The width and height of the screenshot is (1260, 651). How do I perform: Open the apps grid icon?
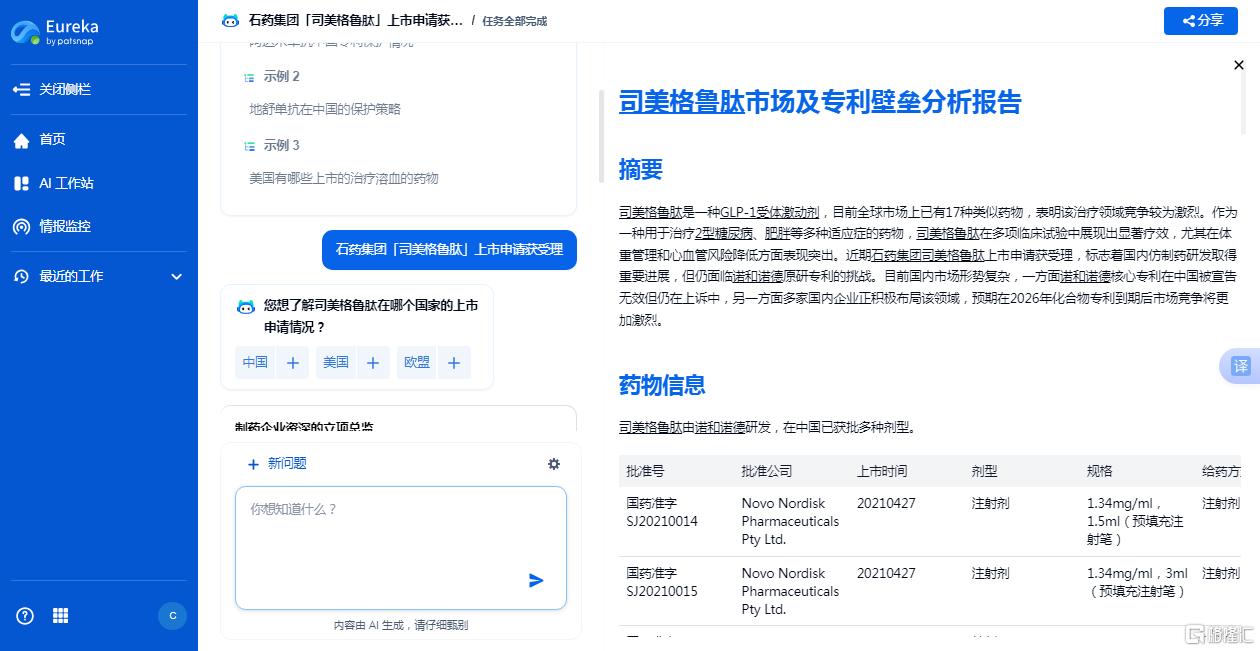click(x=60, y=616)
